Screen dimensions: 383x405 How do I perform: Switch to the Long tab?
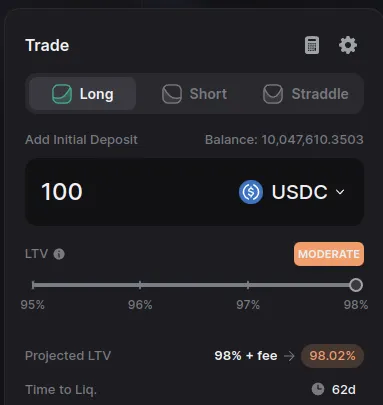click(82, 94)
